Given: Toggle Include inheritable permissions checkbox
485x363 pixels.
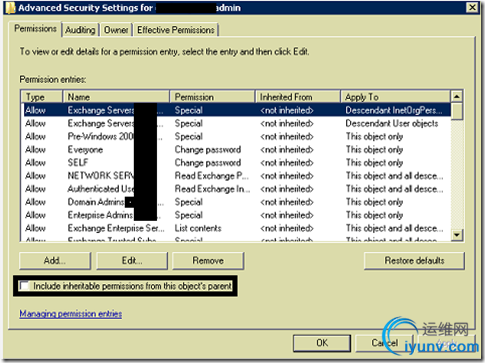Looking at the screenshot, I should [24, 286].
